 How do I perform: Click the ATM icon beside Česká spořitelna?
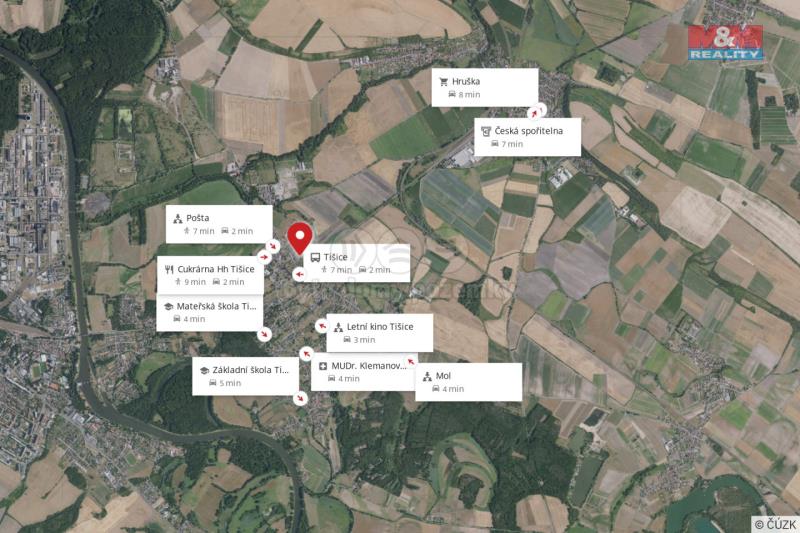coord(486,131)
